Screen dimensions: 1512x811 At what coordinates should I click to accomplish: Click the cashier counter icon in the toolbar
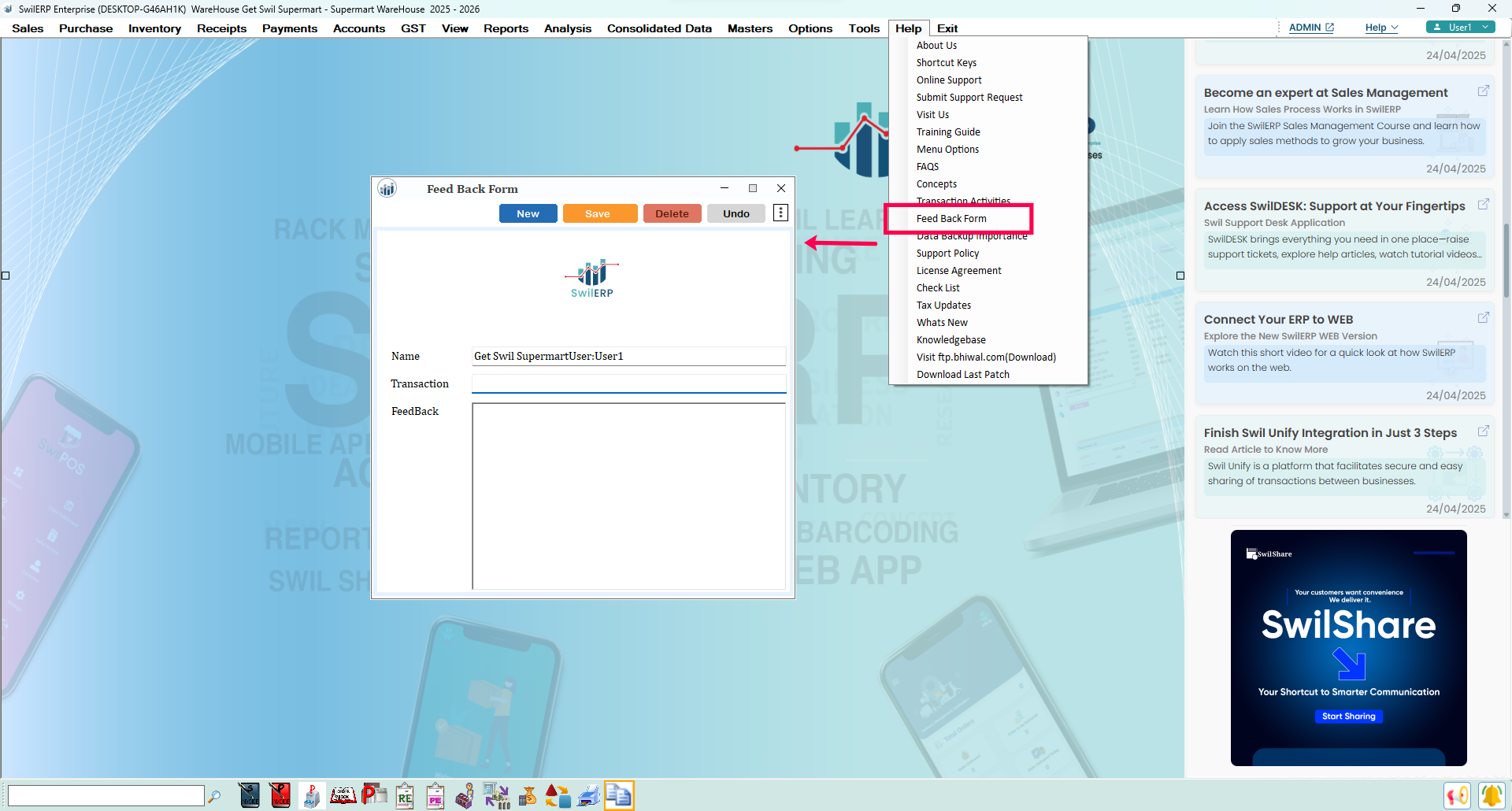tap(465, 795)
